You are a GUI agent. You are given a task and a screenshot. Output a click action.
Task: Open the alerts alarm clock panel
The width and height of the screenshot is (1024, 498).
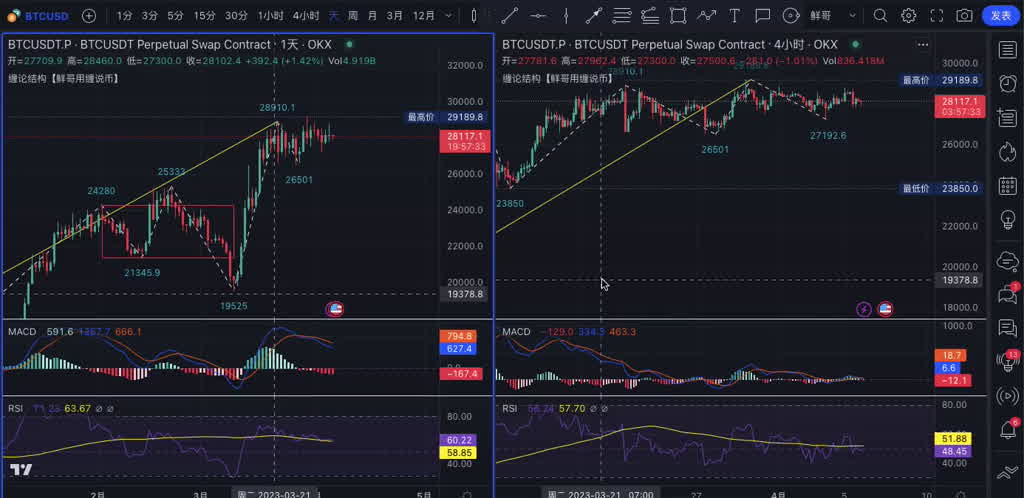[1007, 82]
